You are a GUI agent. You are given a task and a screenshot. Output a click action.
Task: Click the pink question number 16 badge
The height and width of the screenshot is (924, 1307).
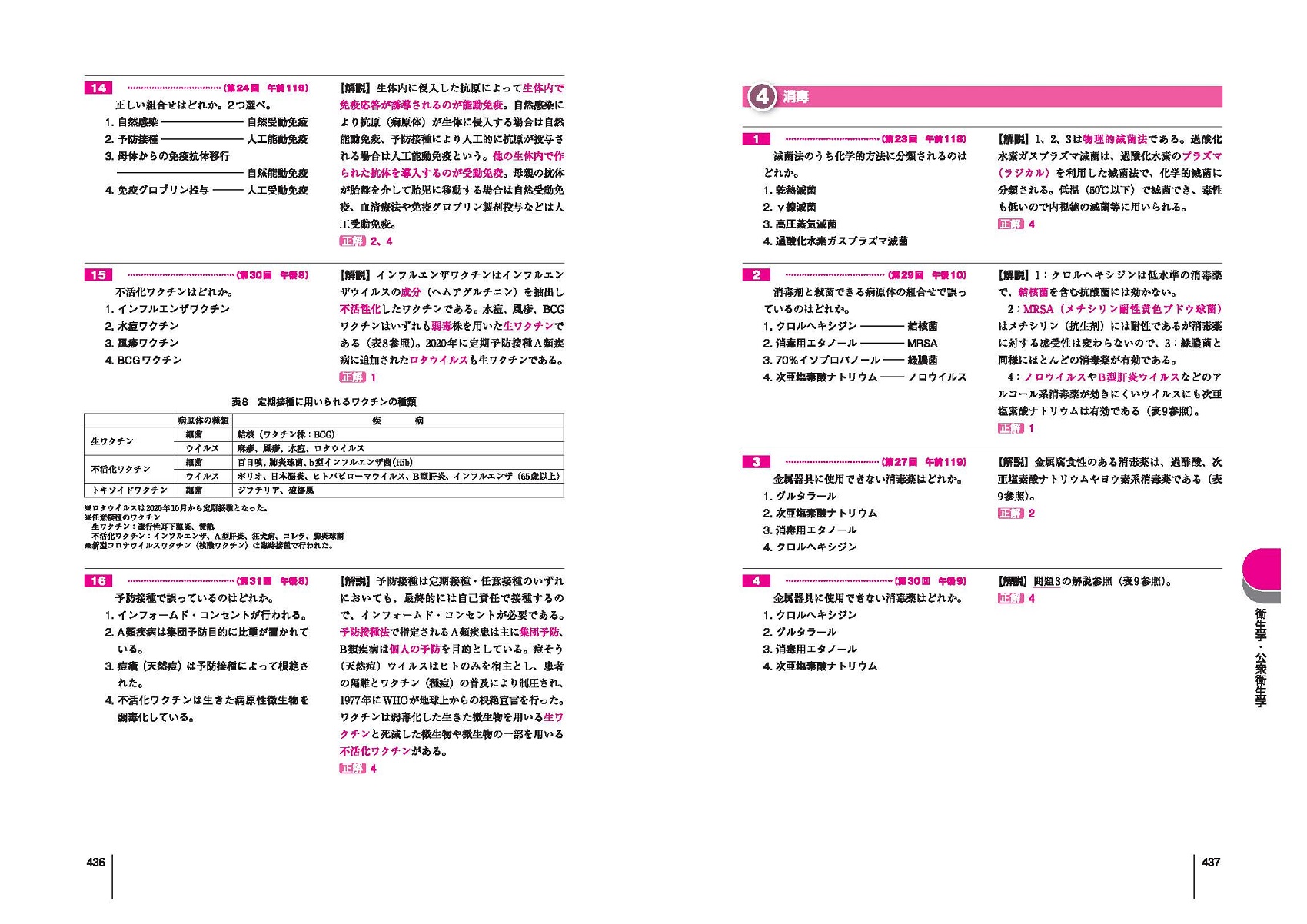(98, 580)
